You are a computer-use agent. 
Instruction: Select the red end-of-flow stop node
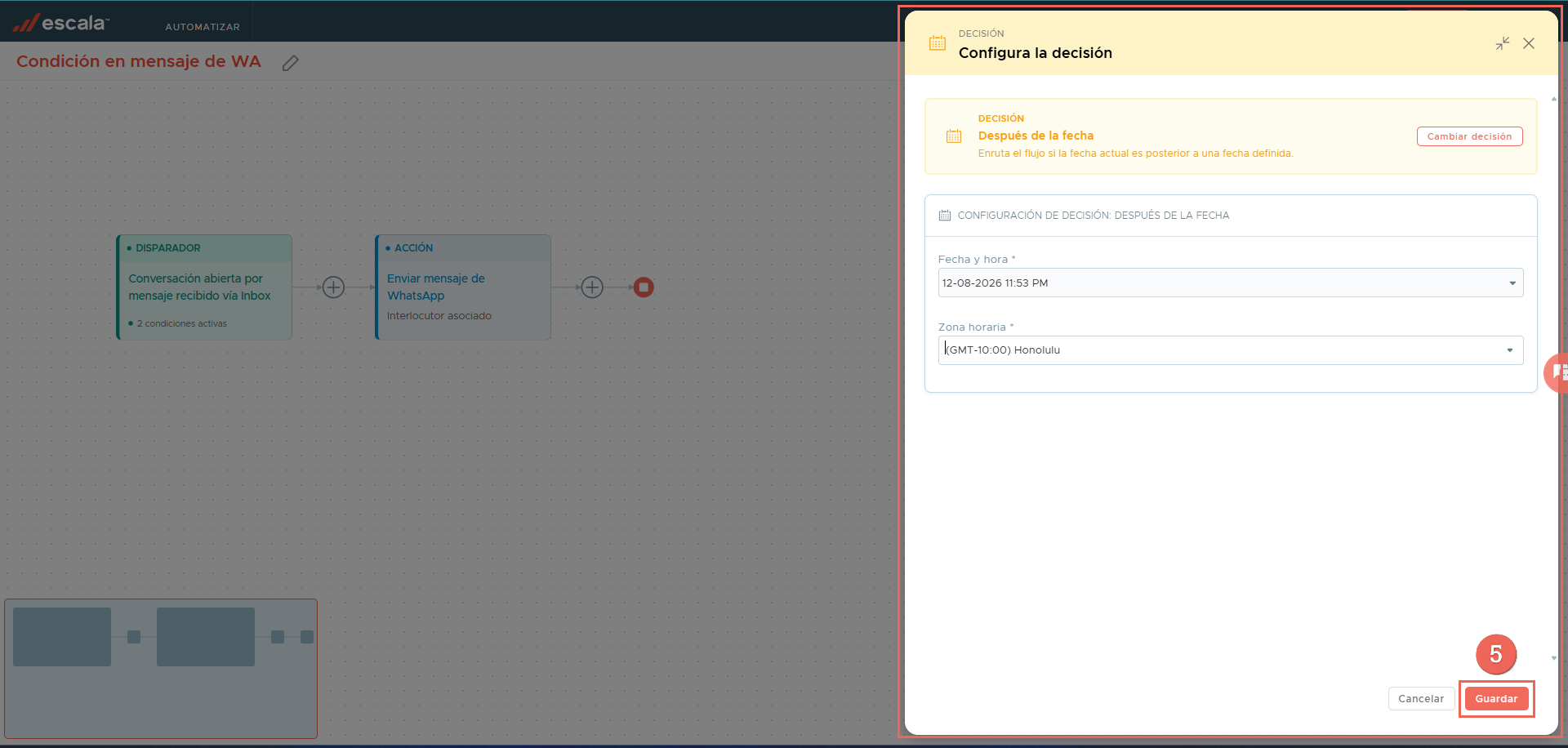(644, 287)
